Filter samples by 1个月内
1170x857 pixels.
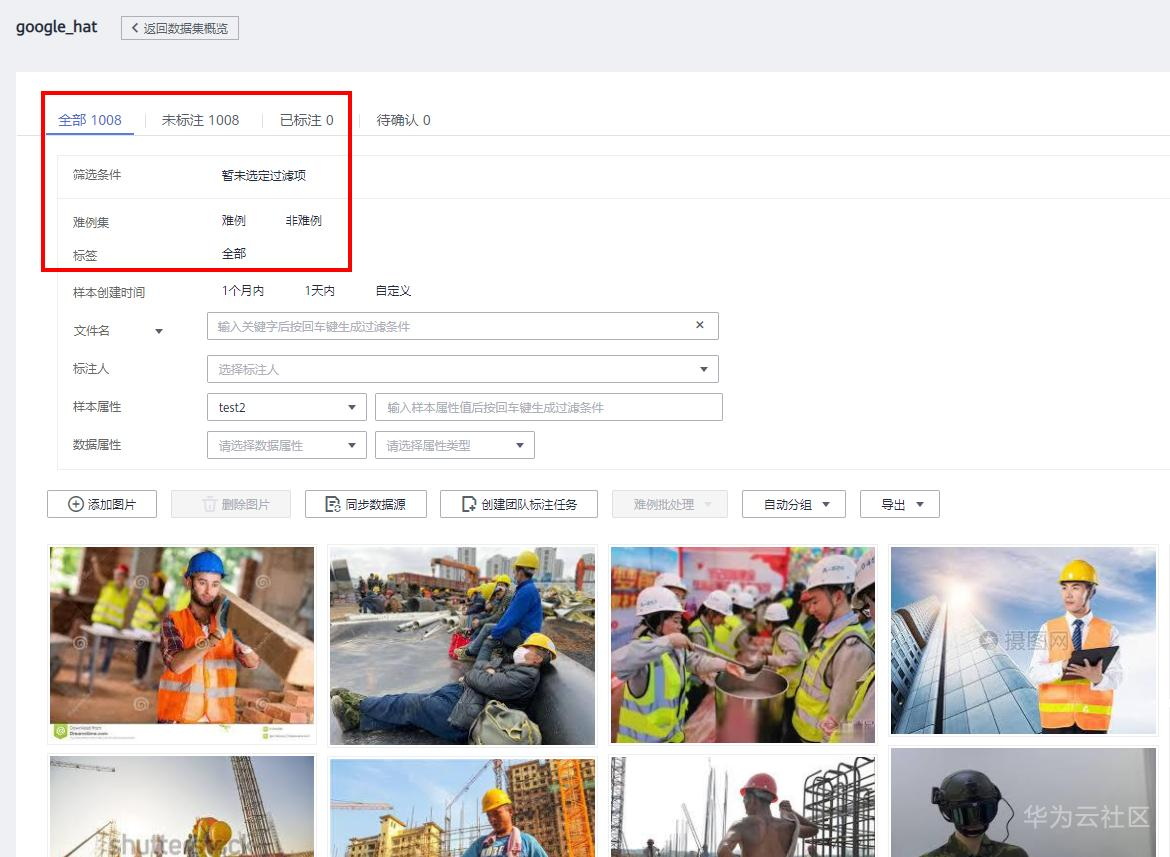click(x=243, y=291)
